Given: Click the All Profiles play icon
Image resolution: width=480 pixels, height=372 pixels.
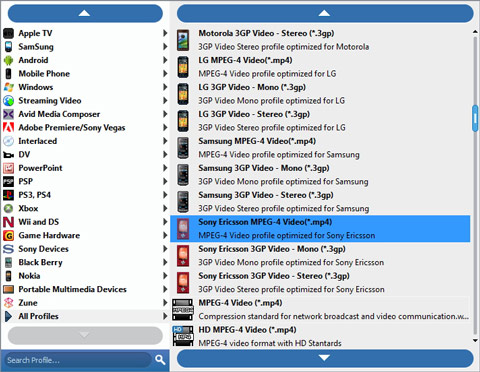Looking at the screenshot, I should pos(8,316).
